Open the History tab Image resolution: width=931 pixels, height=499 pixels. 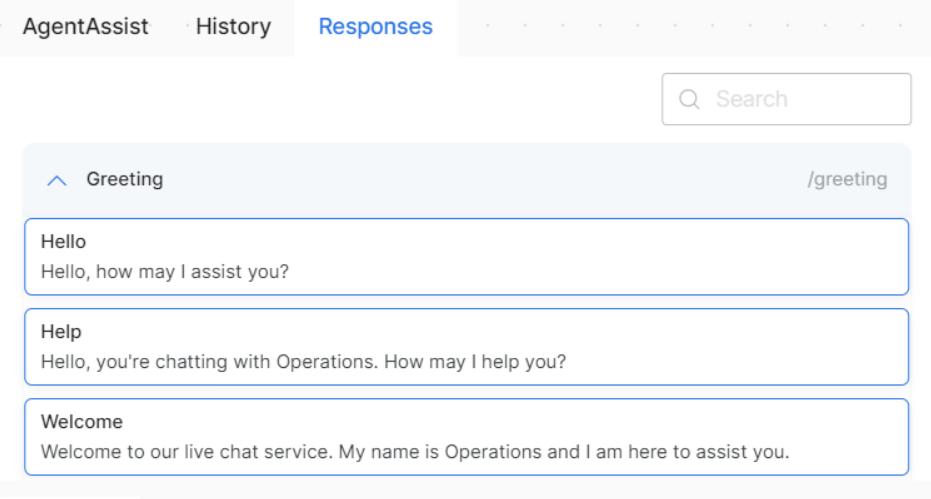tap(233, 27)
